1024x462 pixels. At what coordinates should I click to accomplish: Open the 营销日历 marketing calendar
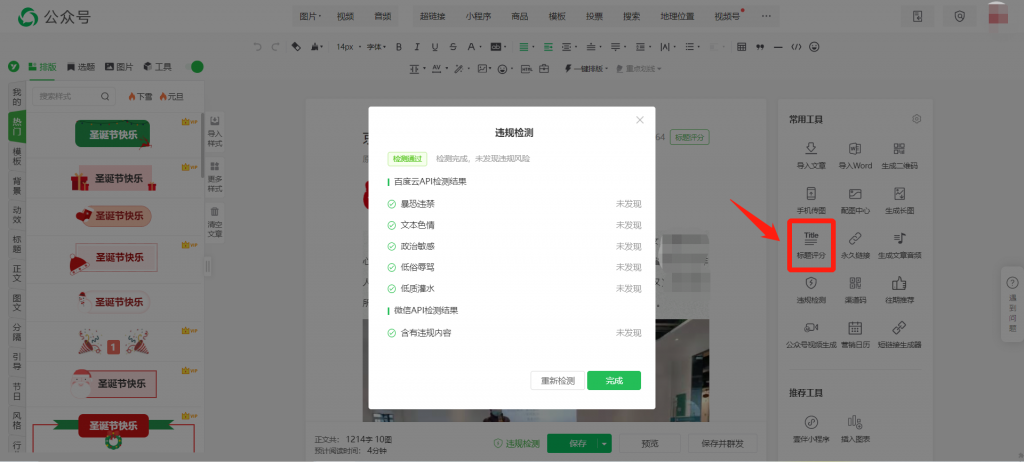coord(855,335)
